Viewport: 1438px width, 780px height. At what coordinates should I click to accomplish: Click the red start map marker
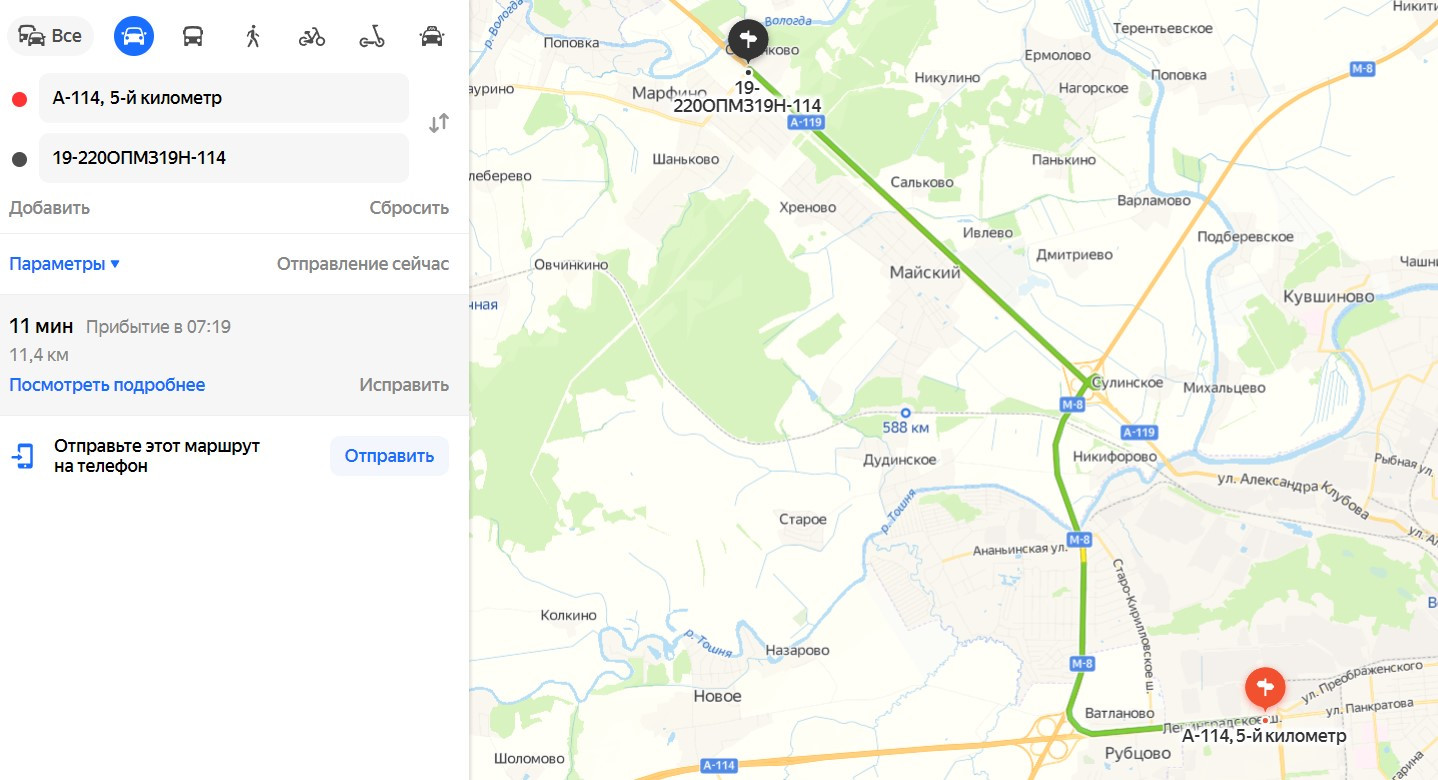(1264, 690)
